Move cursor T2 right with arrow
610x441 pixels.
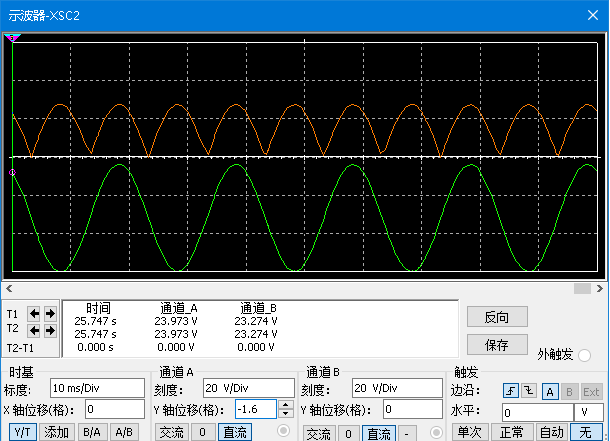pyautogui.click(x=50, y=331)
